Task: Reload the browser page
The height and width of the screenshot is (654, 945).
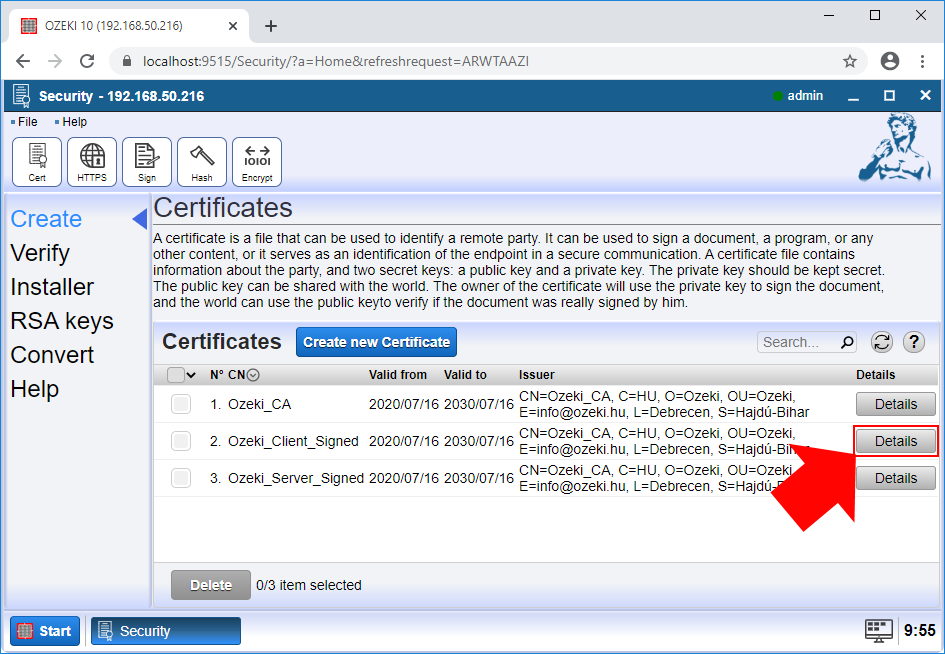Action: tap(87, 61)
